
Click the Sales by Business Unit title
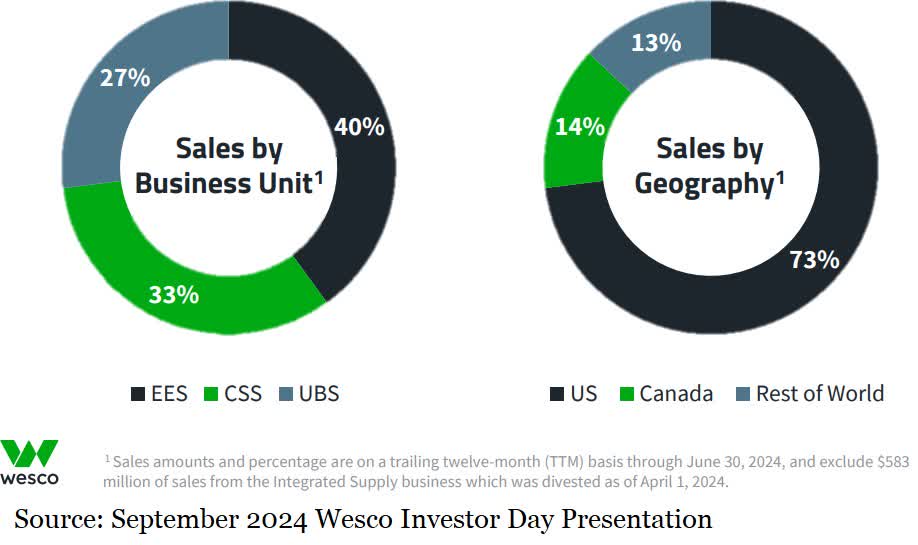point(229,166)
